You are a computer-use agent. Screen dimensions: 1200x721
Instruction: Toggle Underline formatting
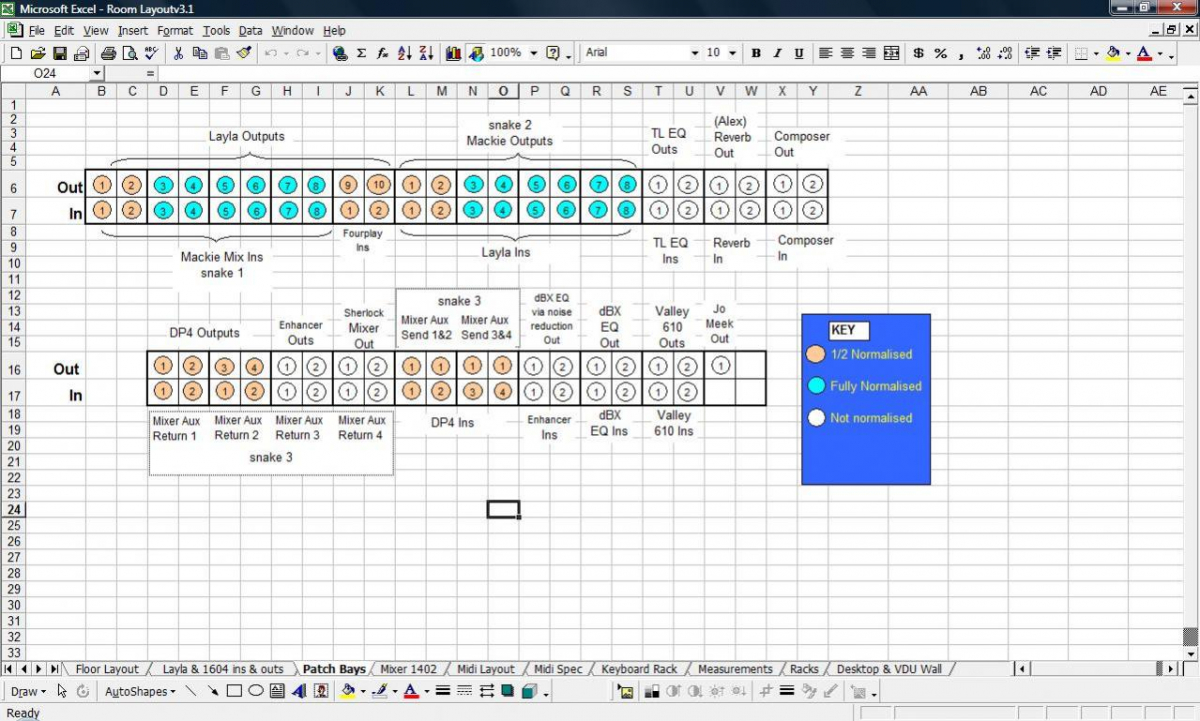click(x=799, y=53)
